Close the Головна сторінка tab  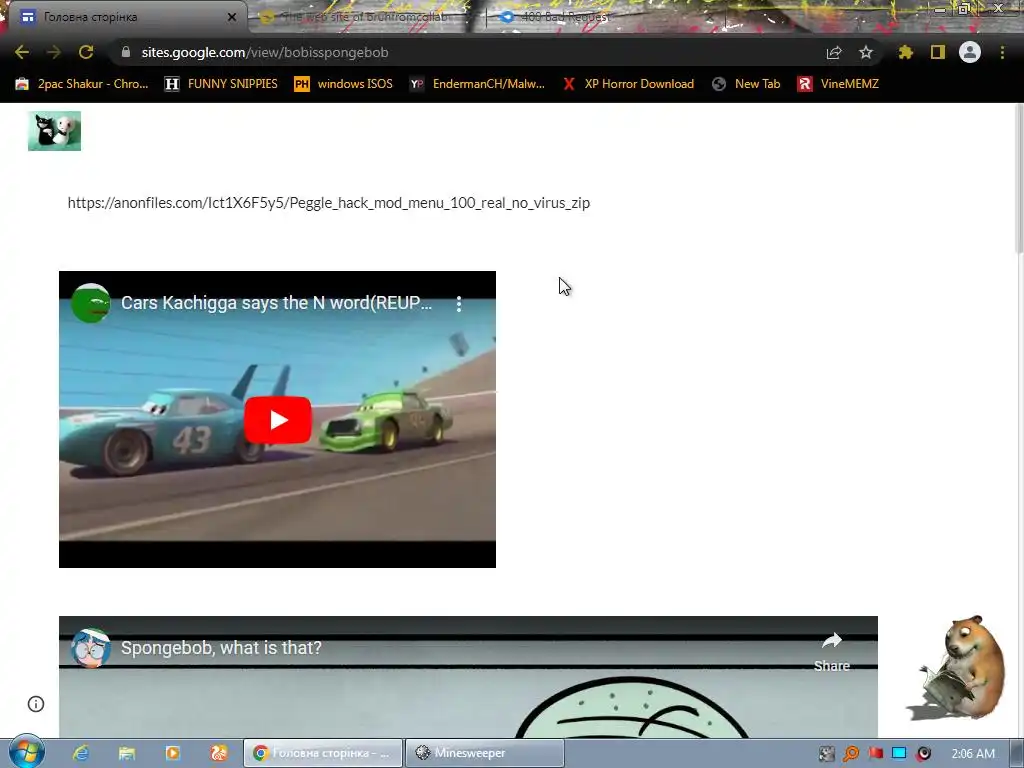(x=232, y=17)
